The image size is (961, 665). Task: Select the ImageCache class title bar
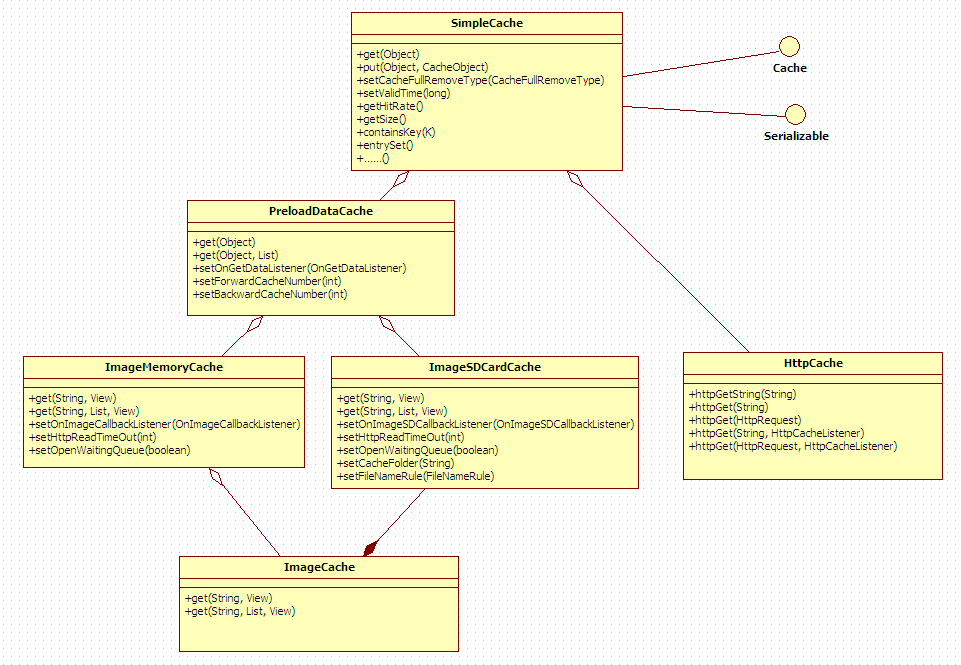click(318, 567)
